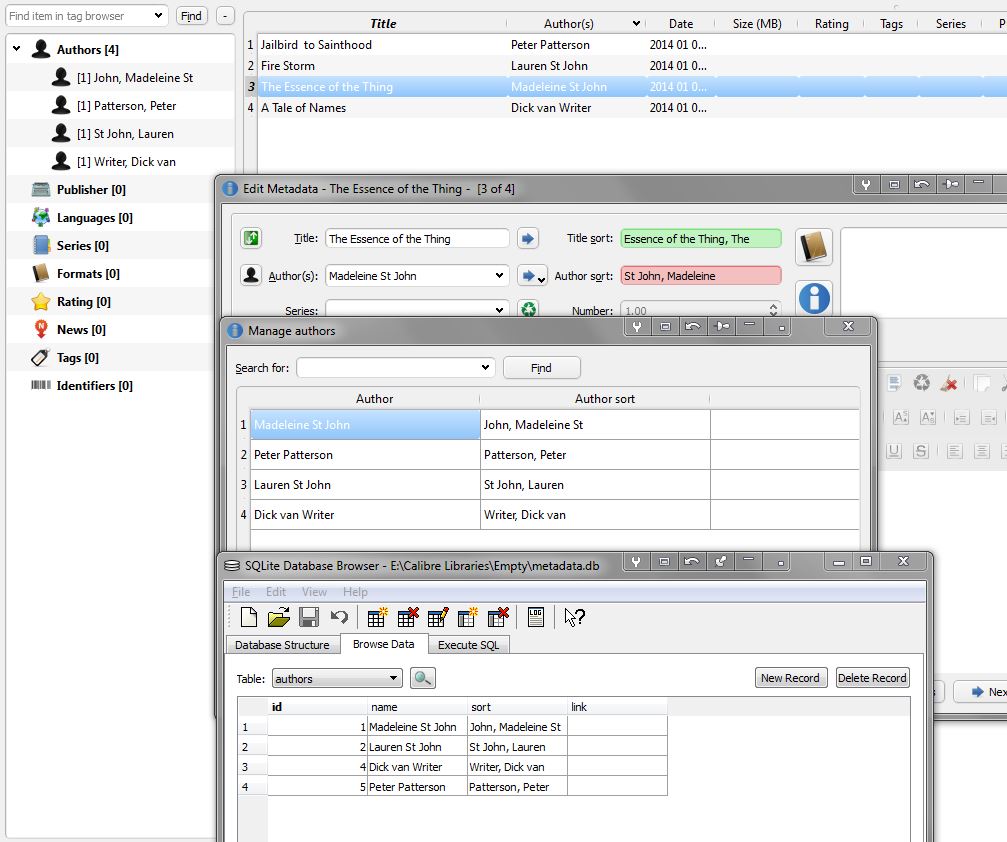1007x842 pixels.
Task: Toggle strikethrough formatting in comments editor
Action: [x=921, y=451]
